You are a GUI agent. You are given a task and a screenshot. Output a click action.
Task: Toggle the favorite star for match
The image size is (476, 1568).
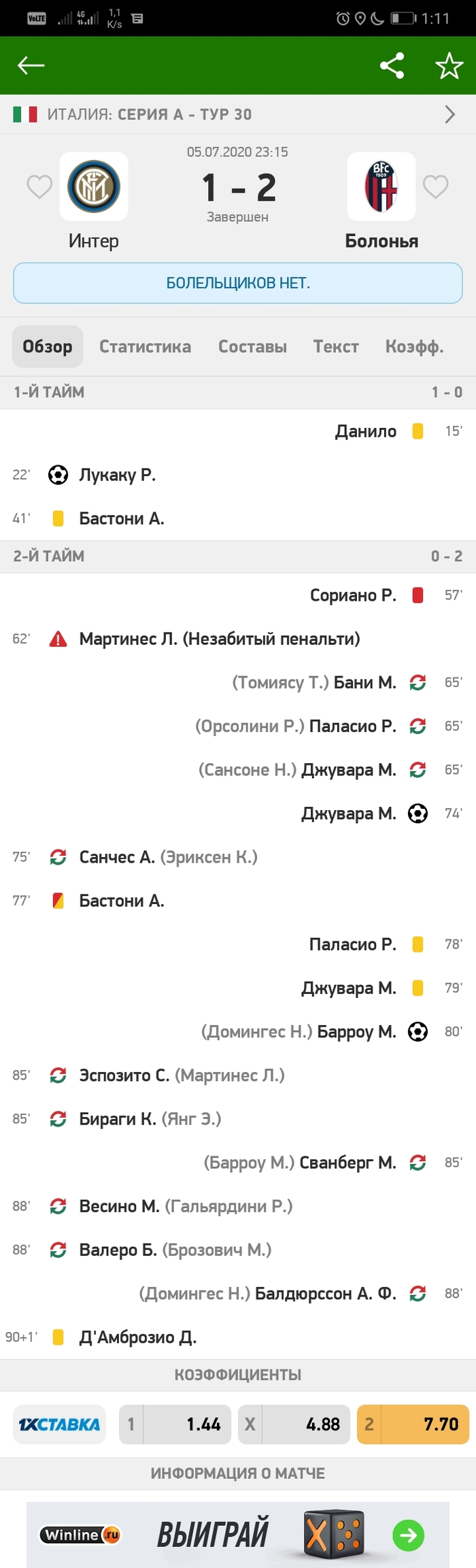click(x=449, y=65)
